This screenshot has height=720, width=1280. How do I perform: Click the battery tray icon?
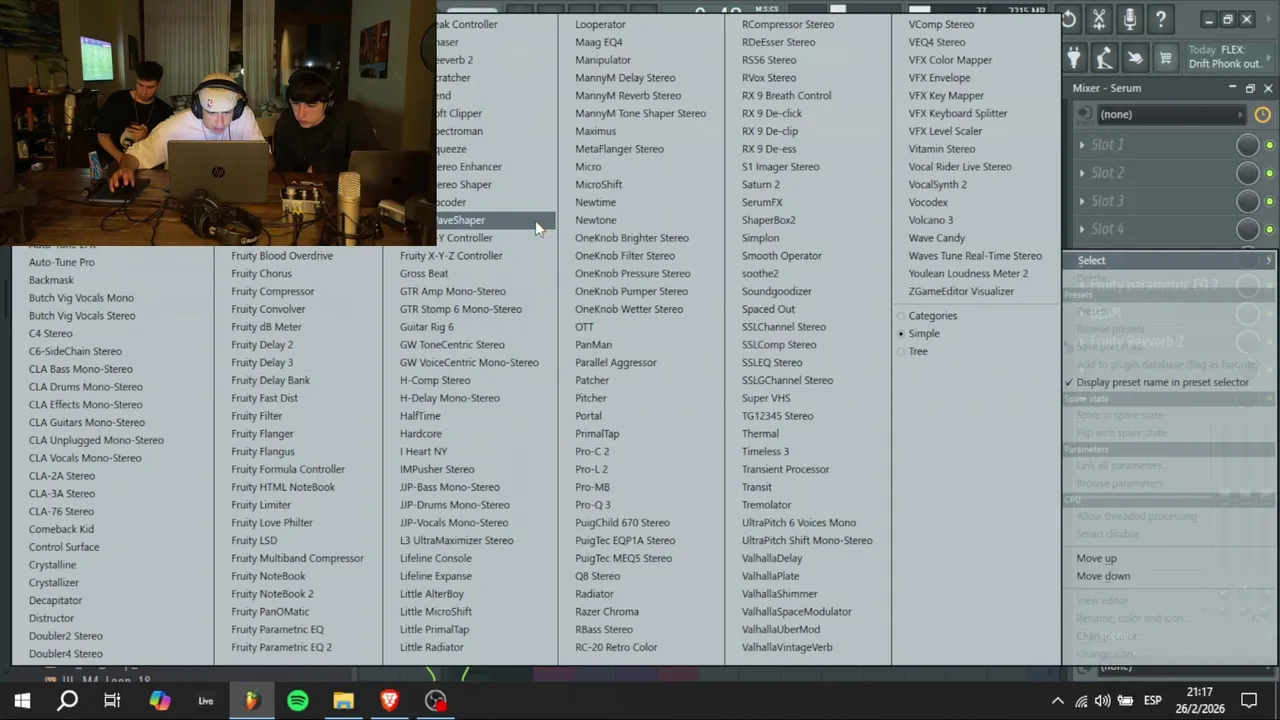(x=1125, y=701)
